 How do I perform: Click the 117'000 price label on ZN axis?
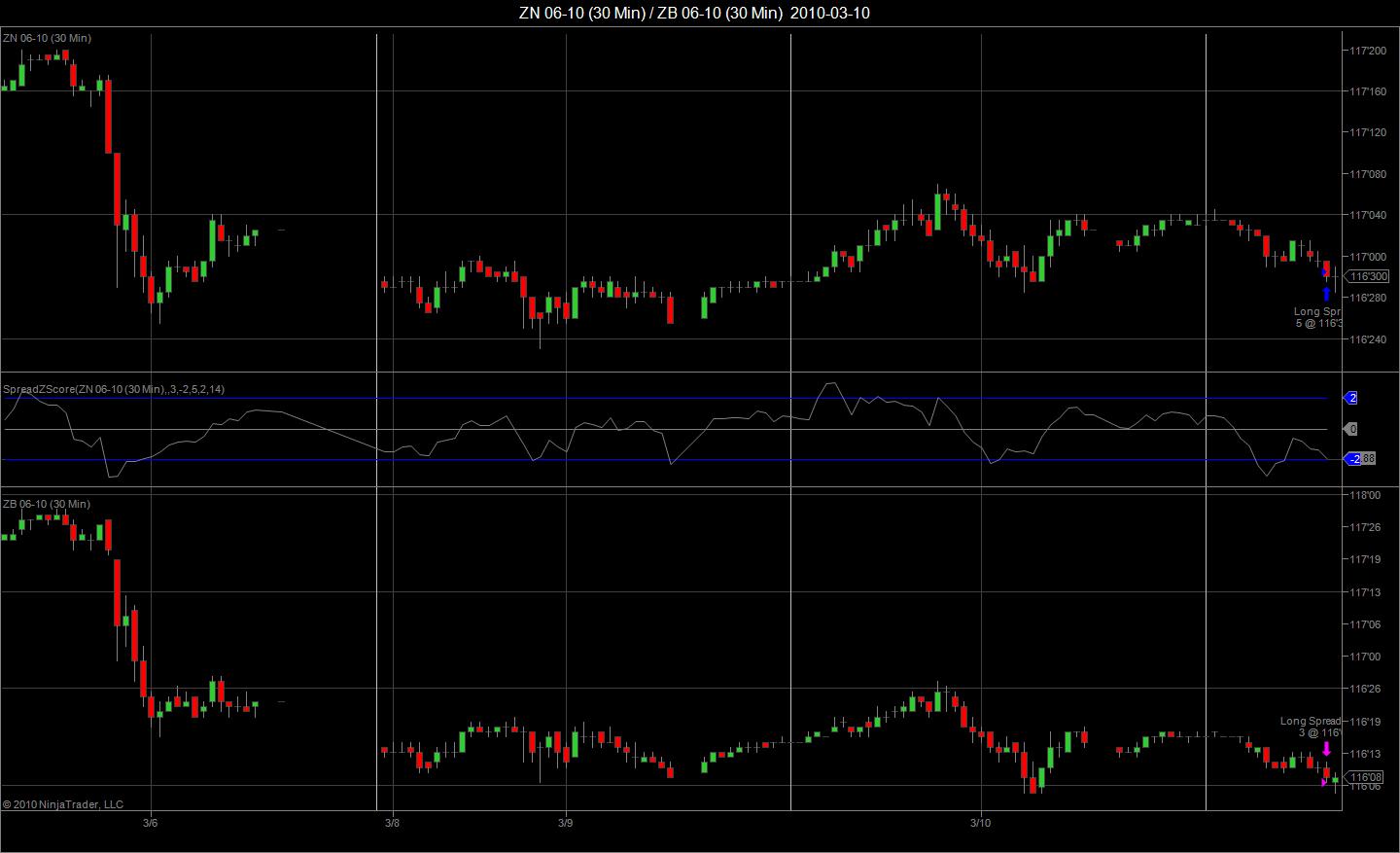(1368, 257)
